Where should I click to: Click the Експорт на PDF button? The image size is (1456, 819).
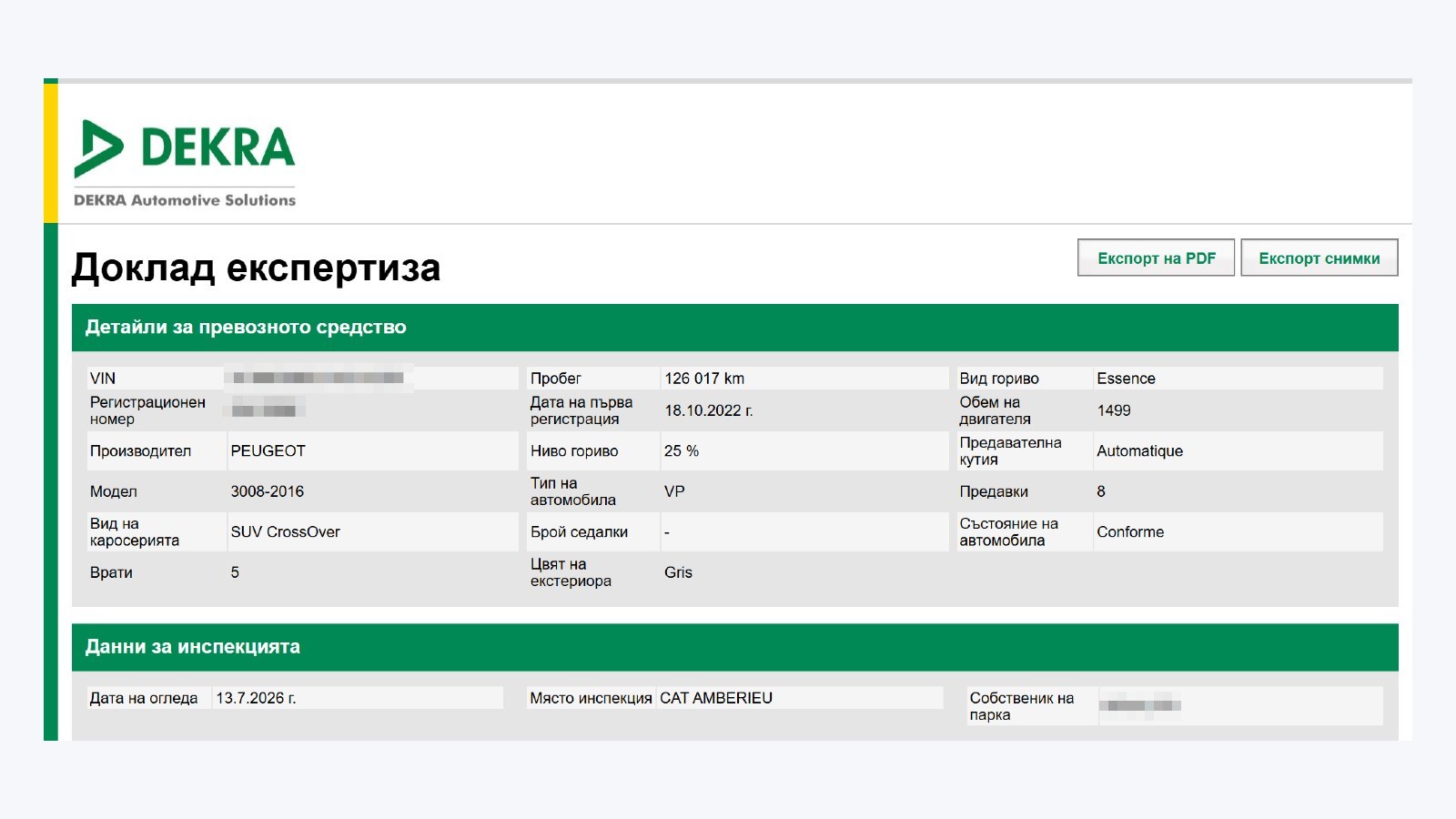[x=1156, y=258]
